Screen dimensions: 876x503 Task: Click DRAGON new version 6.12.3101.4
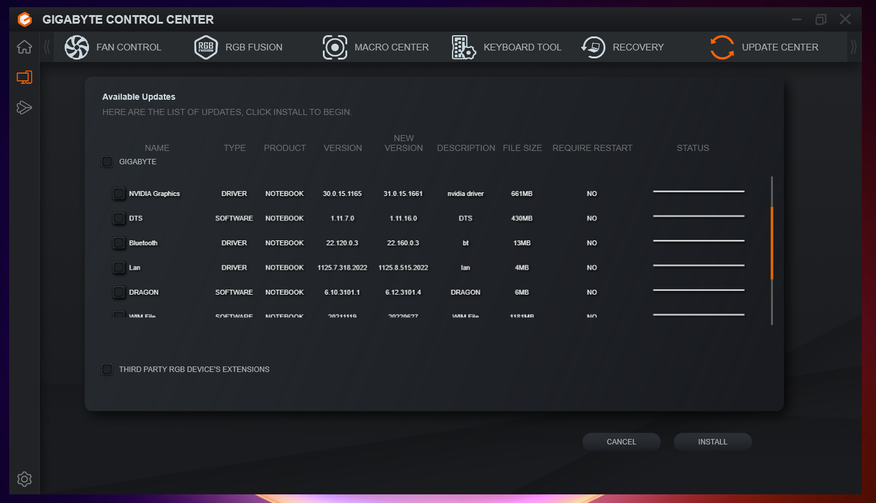(403, 292)
